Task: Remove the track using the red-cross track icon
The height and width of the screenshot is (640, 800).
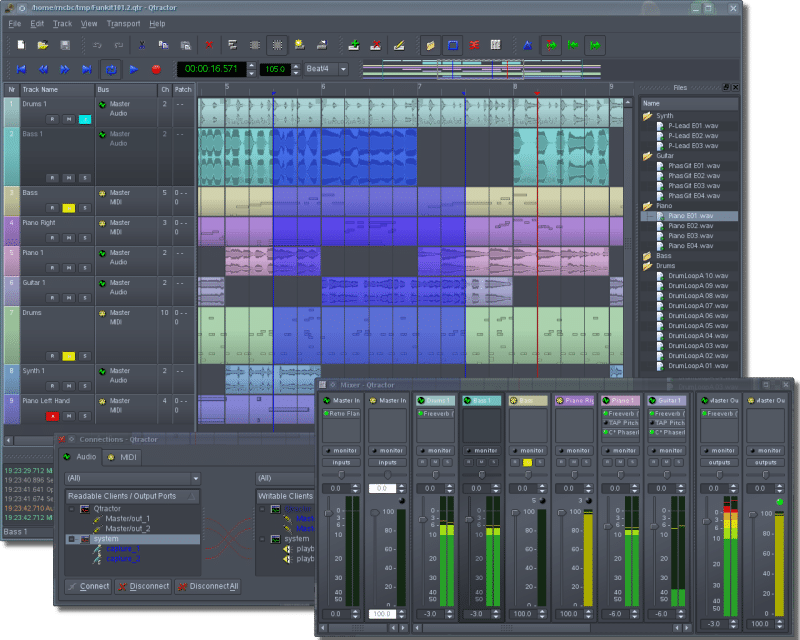Action: point(376,45)
